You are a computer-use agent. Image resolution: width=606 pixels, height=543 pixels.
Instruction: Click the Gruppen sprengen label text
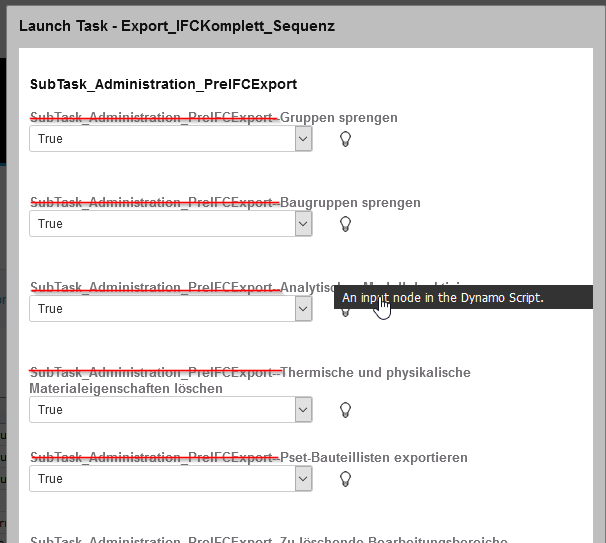338,118
